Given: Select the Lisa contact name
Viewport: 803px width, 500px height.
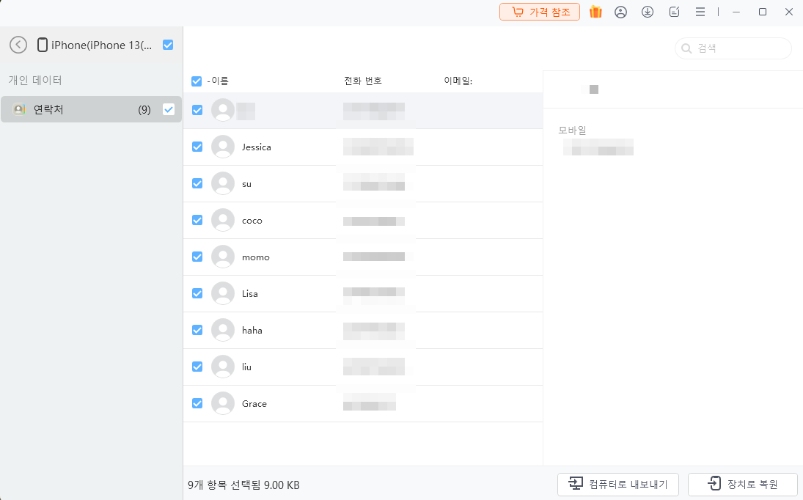Looking at the screenshot, I should tap(250, 294).
